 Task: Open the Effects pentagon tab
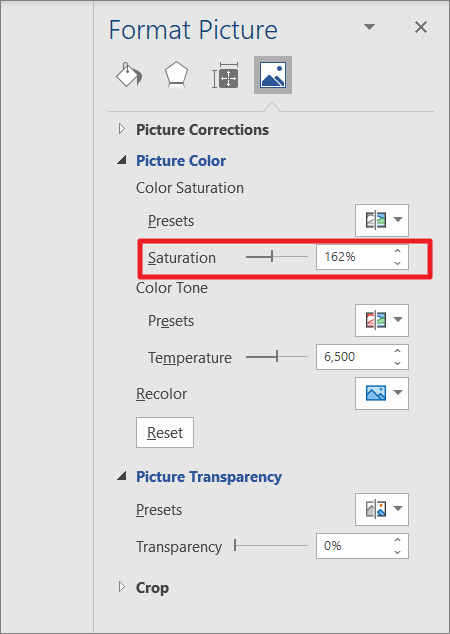pos(176,75)
